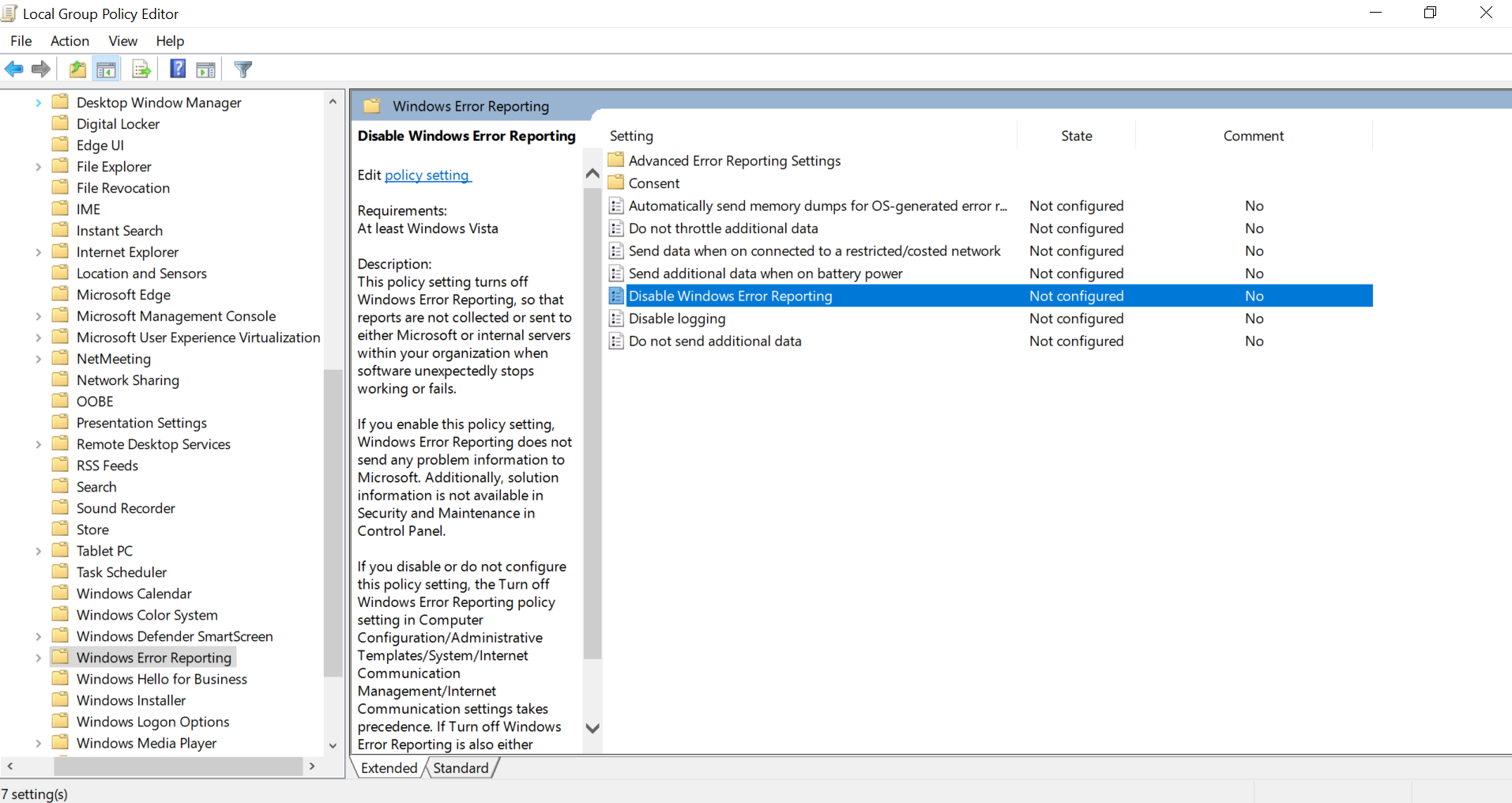Screen dimensions: 1512x803
Task: Toggle the Show/Hide Action Pane button
Action: point(206,70)
